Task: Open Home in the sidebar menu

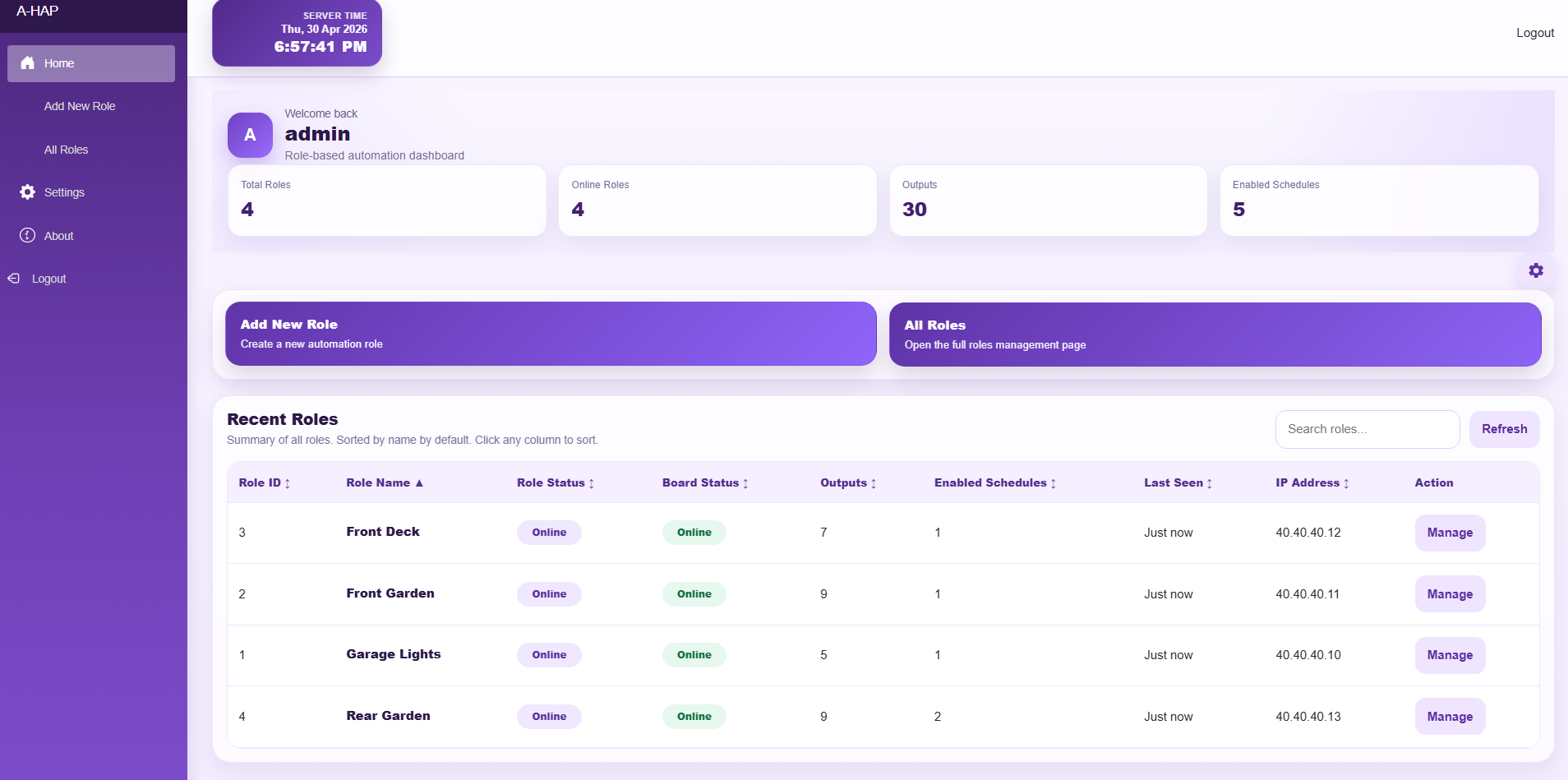Action: point(91,63)
